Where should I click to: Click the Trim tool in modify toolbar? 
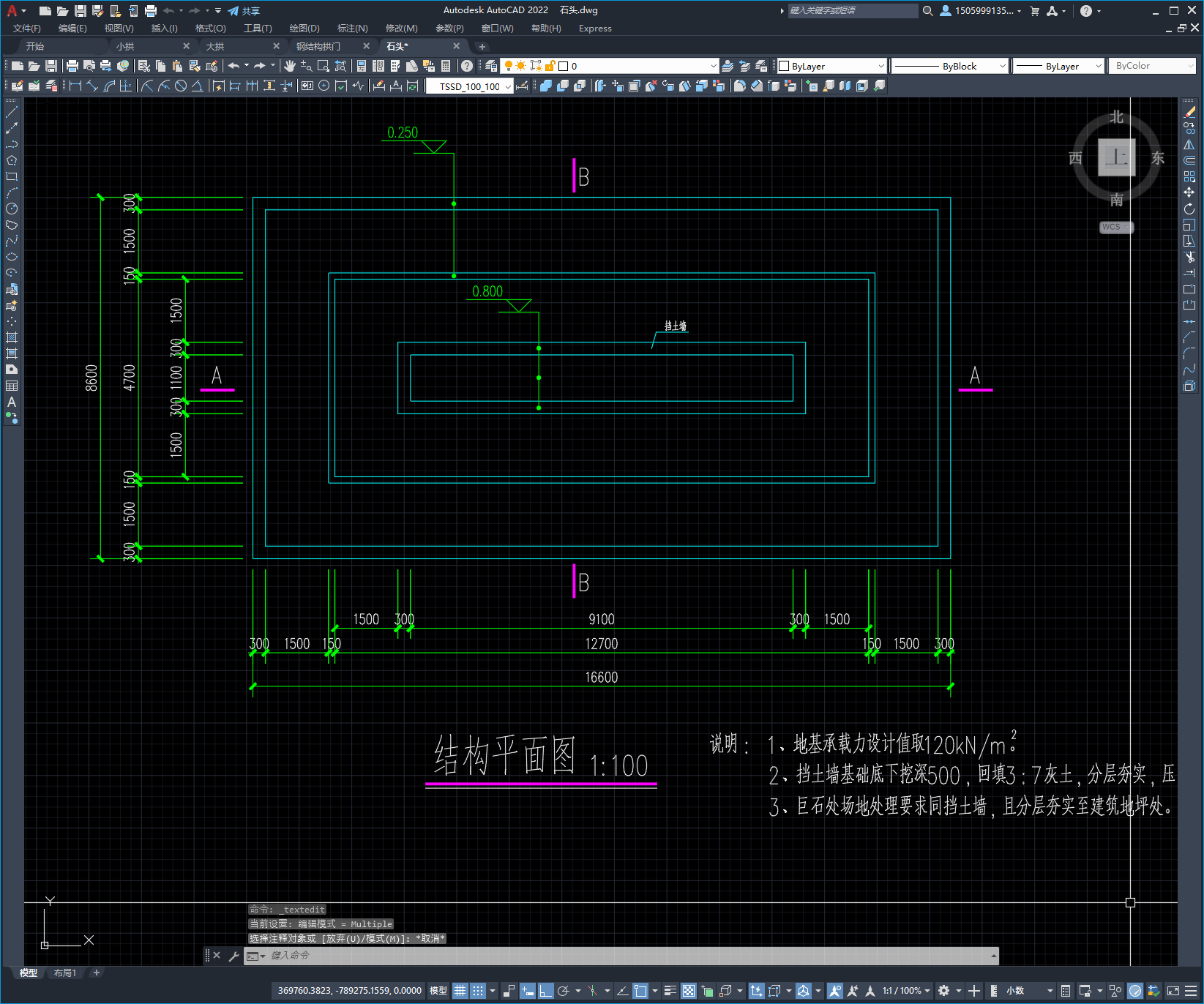1189,257
